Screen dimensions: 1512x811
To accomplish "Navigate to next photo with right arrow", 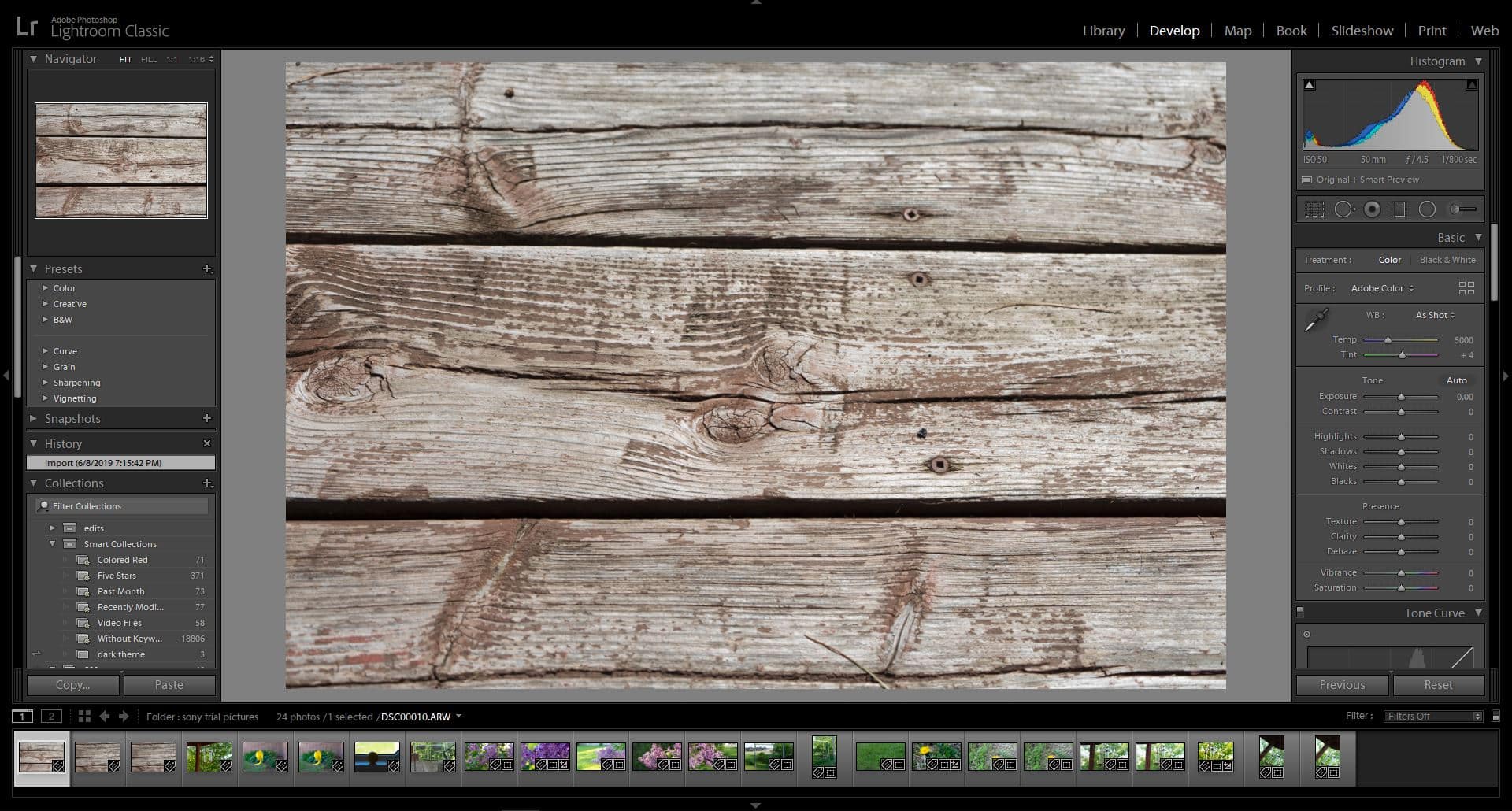I will (x=124, y=717).
